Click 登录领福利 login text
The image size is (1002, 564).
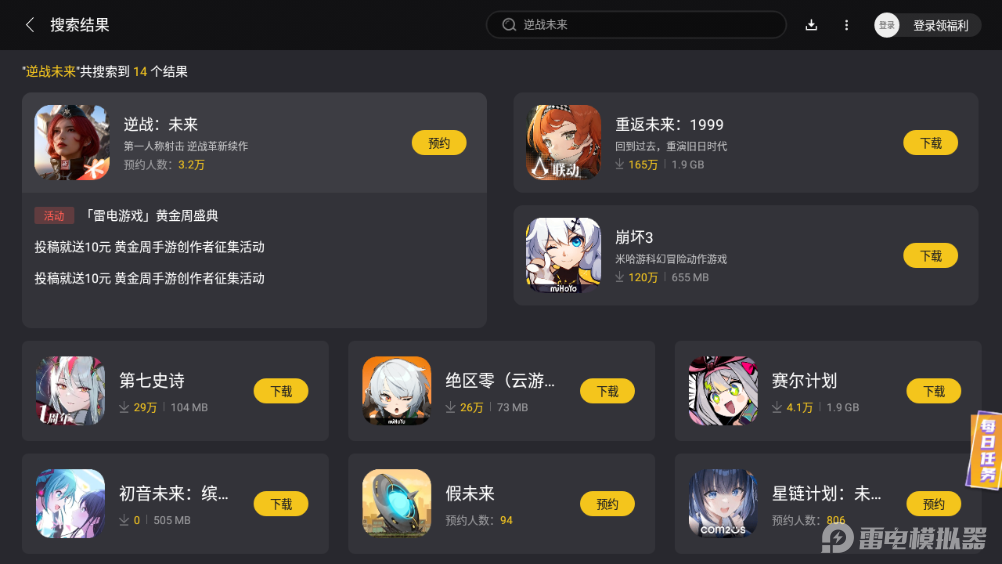pyautogui.click(x=941, y=26)
